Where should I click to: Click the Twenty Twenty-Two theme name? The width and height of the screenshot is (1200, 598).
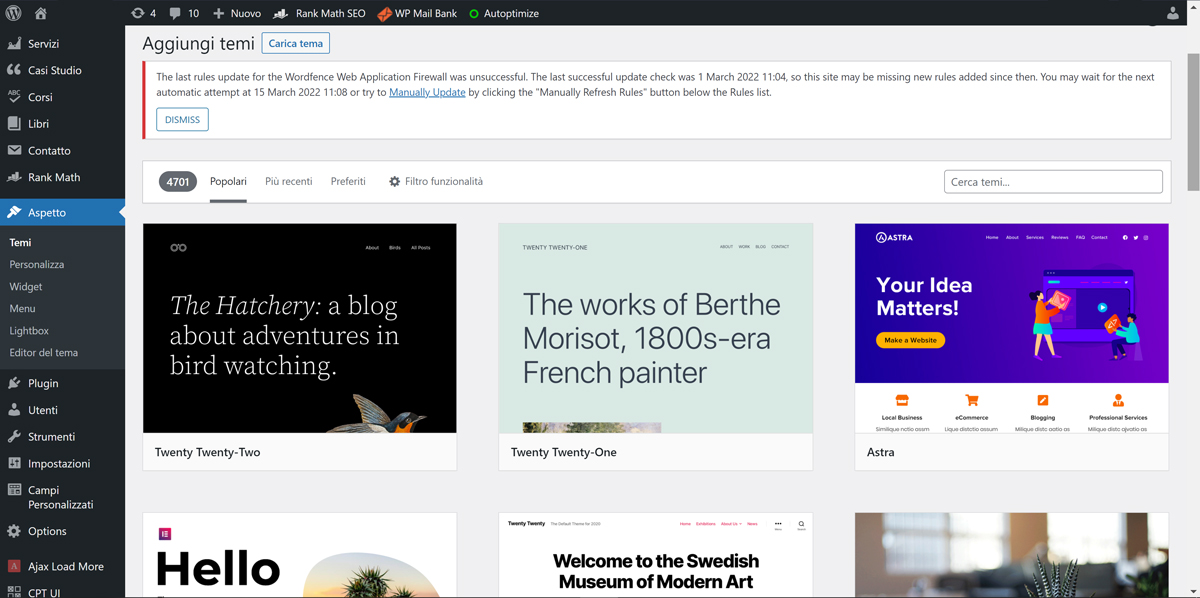pos(207,452)
